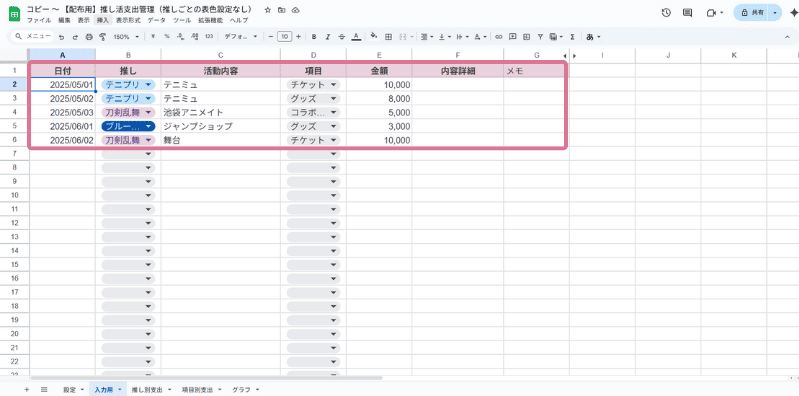This screenshot has width=799, height=396.
Task: Open the filter views dropdown
Action: (556, 37)
